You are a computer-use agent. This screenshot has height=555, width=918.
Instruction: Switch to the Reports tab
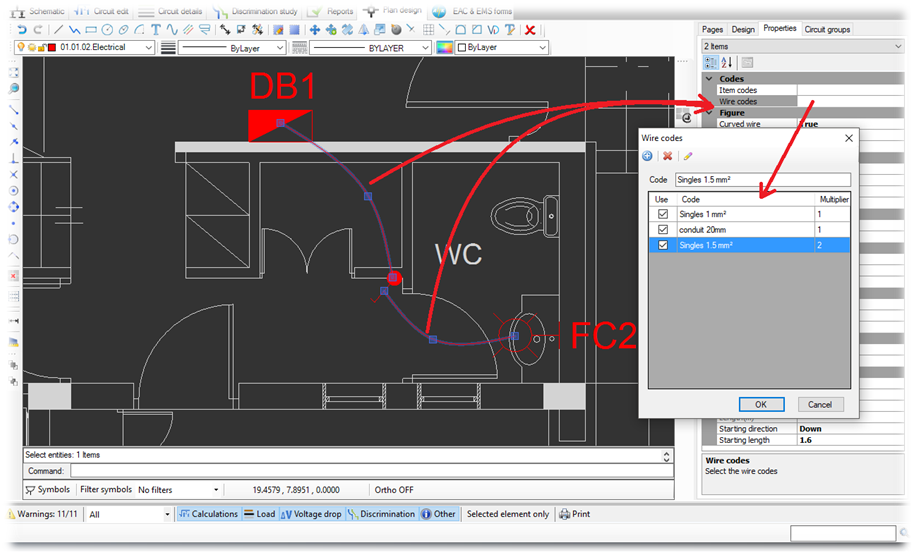(331, 11)
